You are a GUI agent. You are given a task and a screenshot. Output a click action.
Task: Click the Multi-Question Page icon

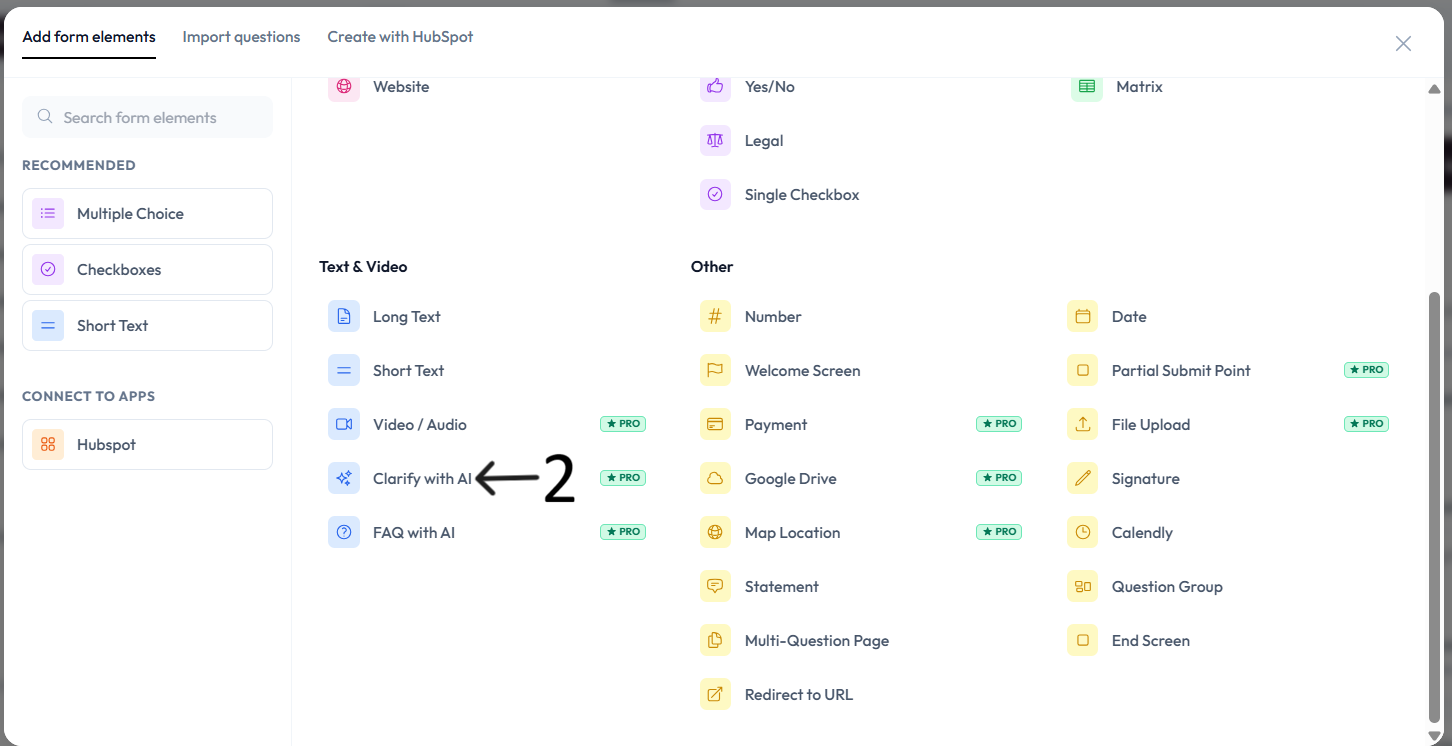tap(715, 641)
